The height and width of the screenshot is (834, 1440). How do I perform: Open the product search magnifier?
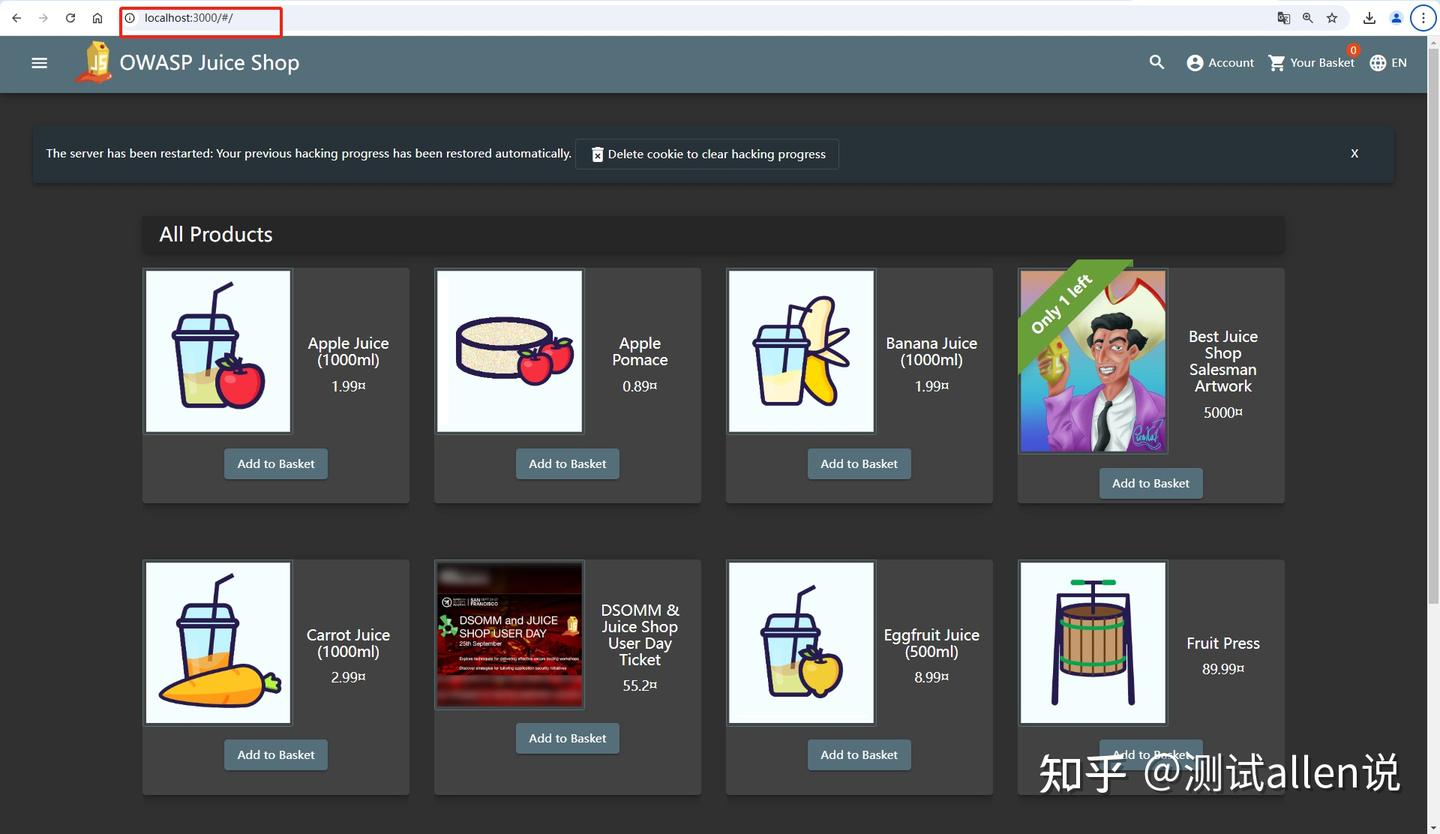[1156, 62]
